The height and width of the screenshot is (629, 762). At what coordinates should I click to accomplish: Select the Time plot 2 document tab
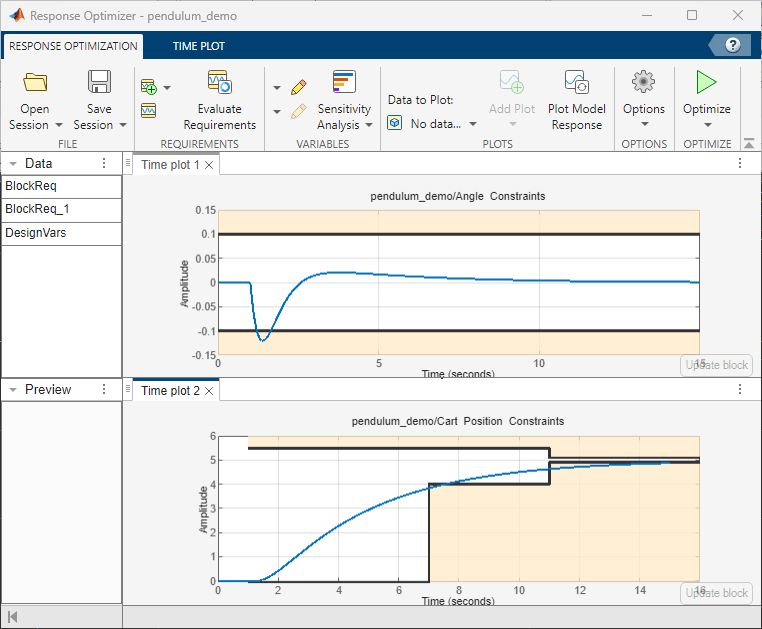pyautogui.click(x=170, y=391)
